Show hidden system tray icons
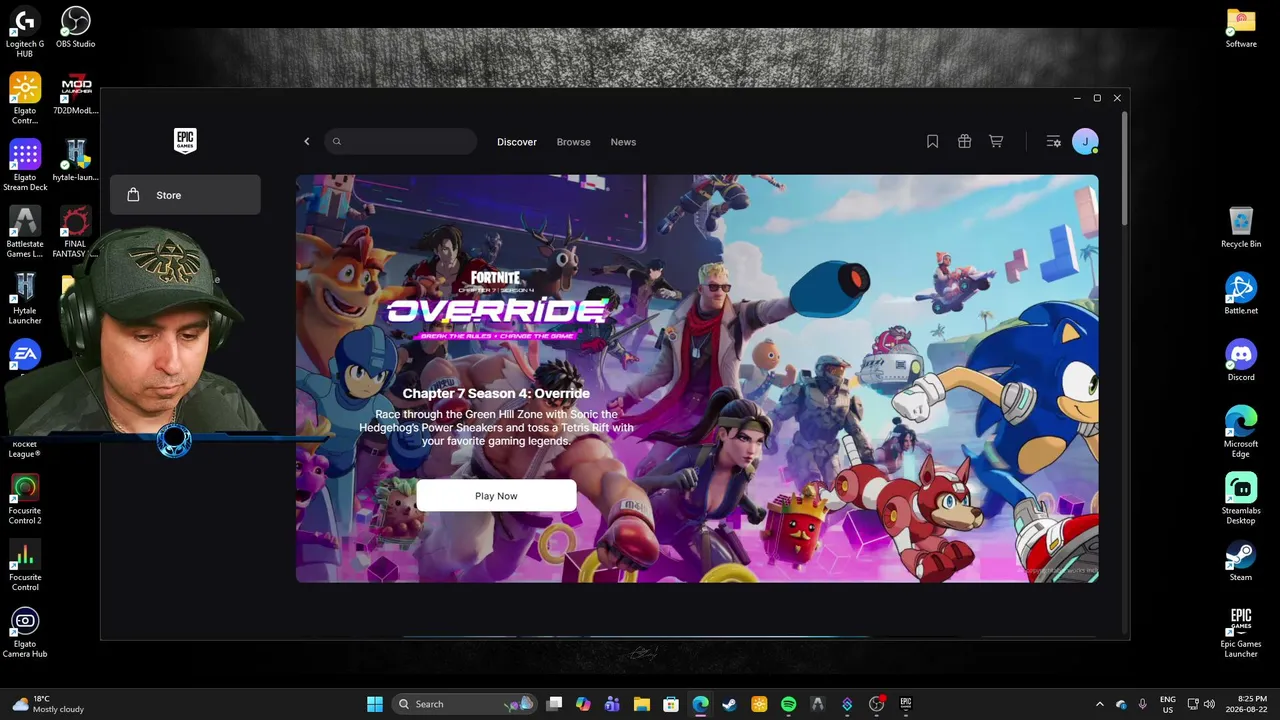 pyautogui.click(x=1100, y=704)
